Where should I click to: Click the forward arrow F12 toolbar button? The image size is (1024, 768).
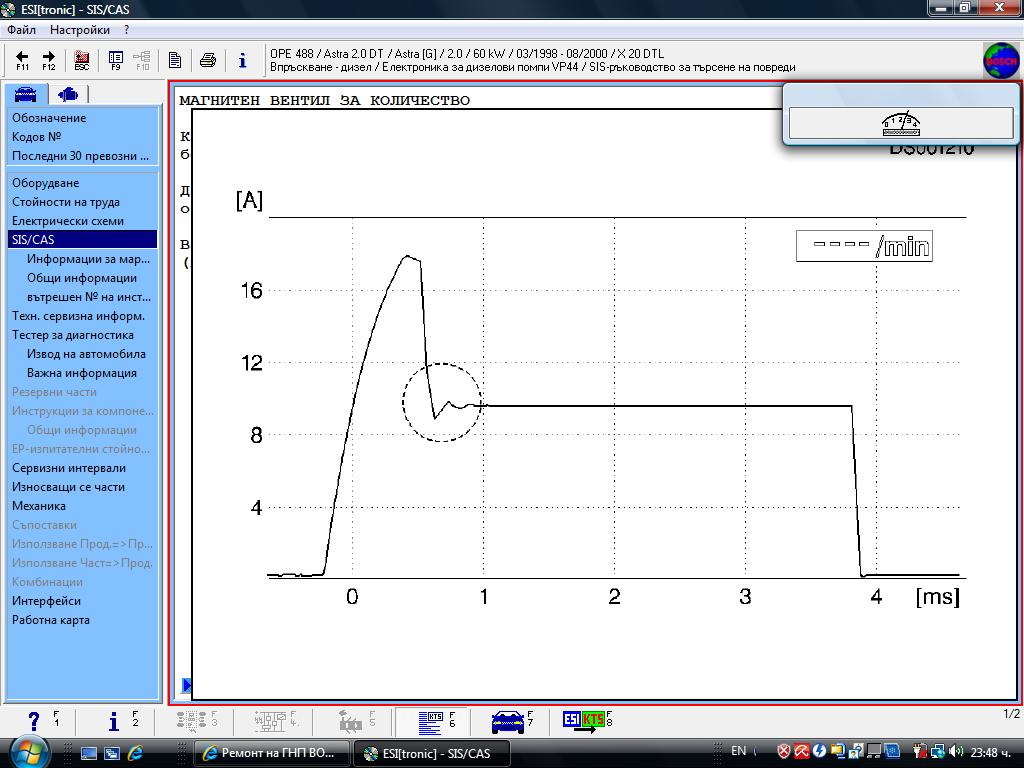pos(49,60)
